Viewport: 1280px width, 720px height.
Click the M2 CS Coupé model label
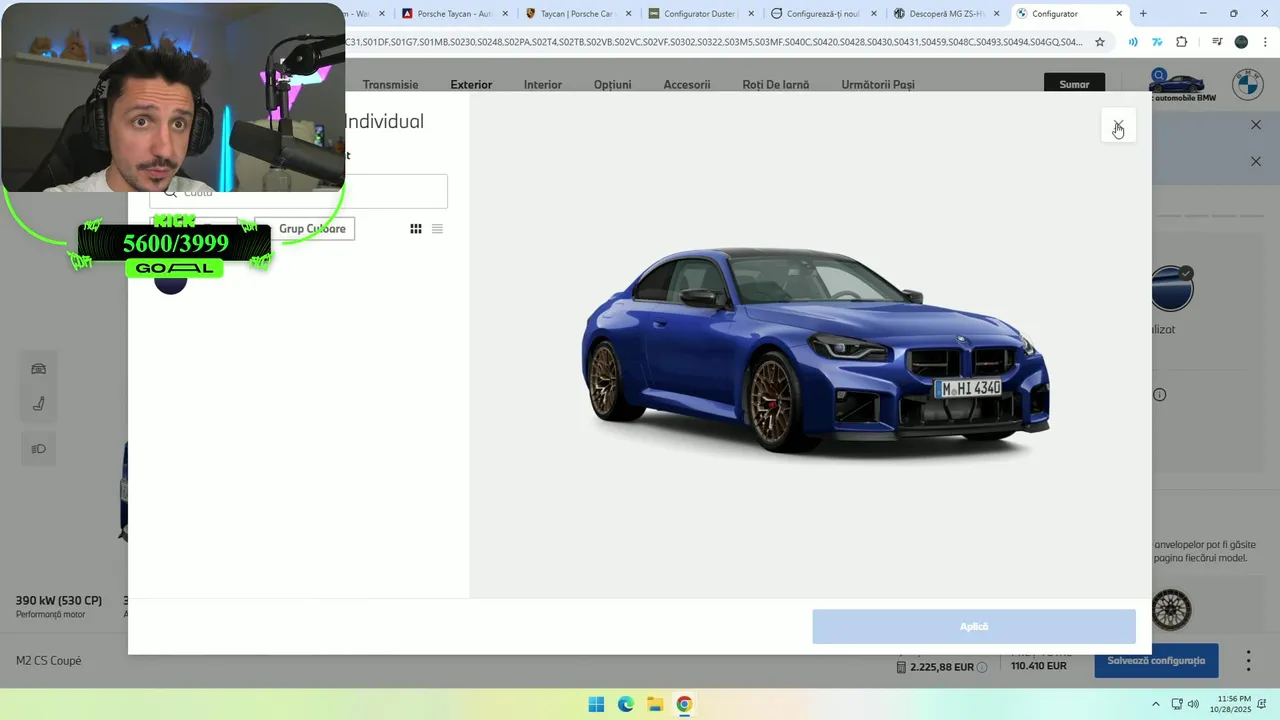click(x=49, y=661)
